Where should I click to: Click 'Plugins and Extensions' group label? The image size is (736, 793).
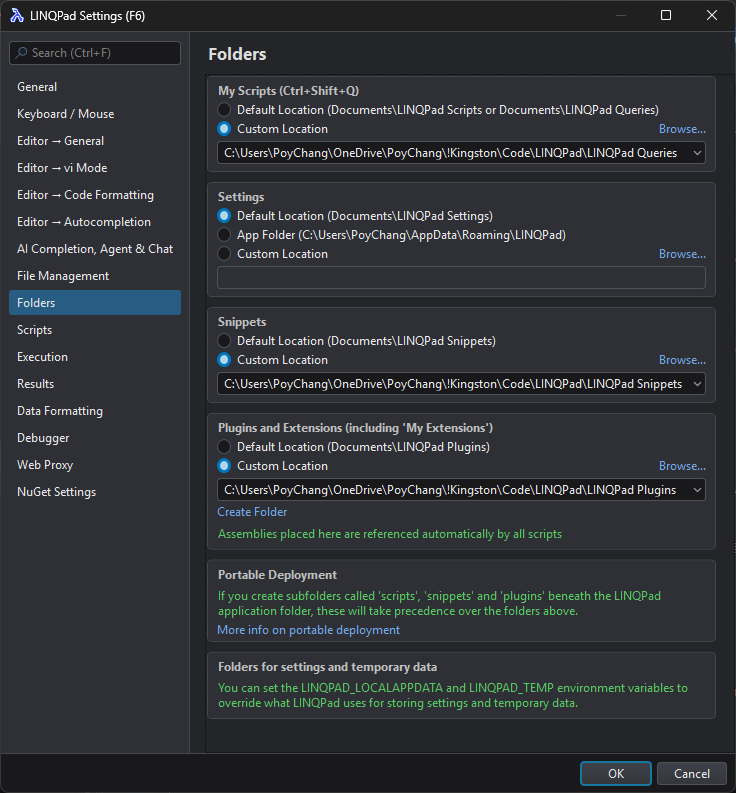[x=355, y=428]
